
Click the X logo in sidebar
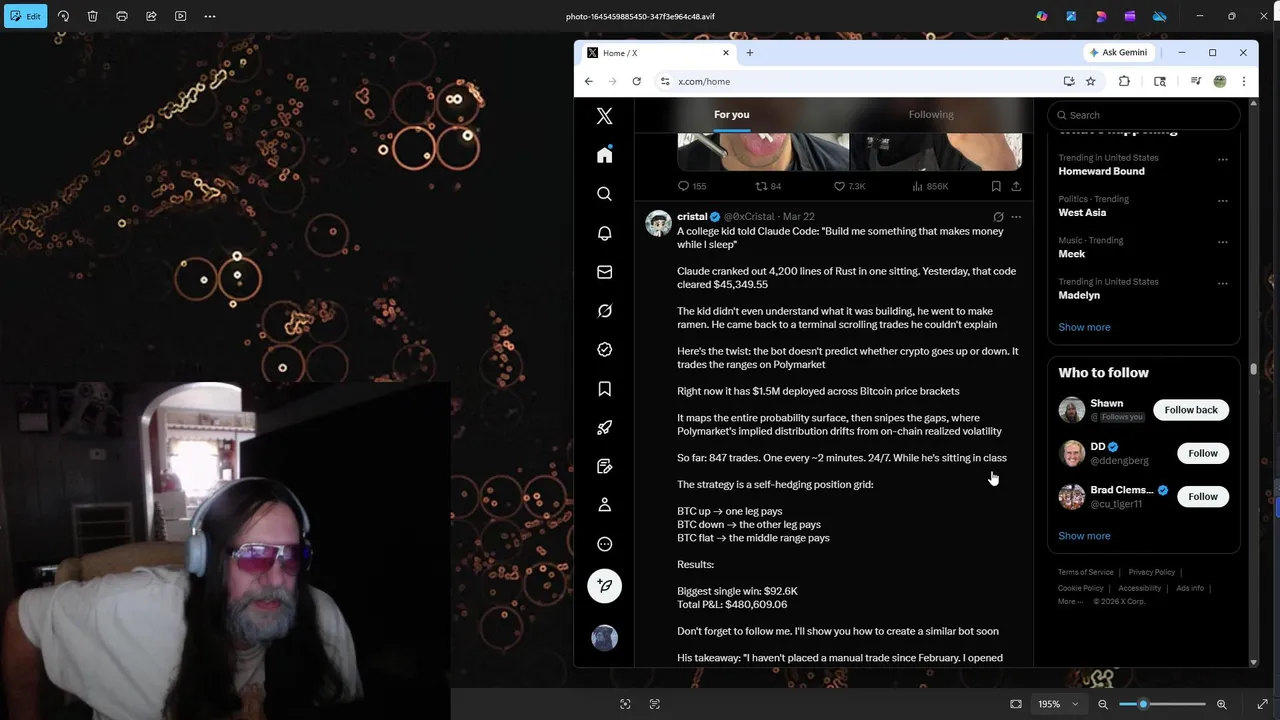coord(604,116)
